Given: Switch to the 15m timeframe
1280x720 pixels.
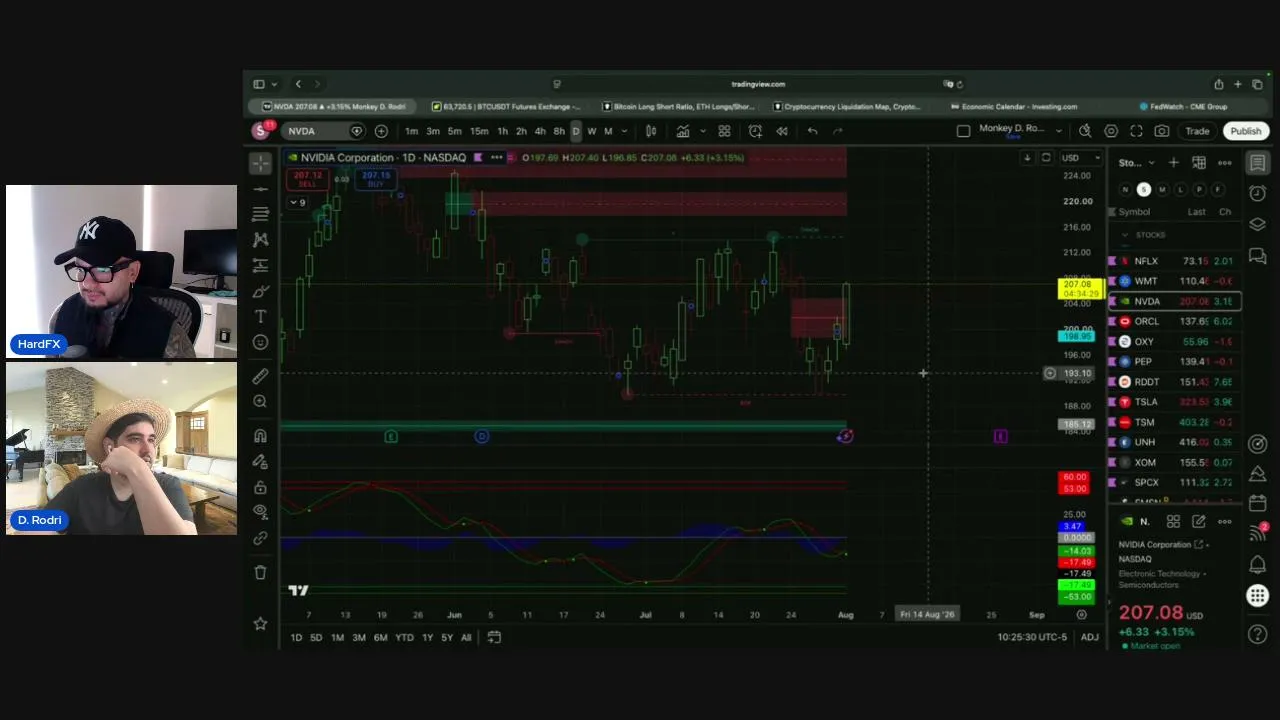Looking at the screenshot, I should pos(479,131).
